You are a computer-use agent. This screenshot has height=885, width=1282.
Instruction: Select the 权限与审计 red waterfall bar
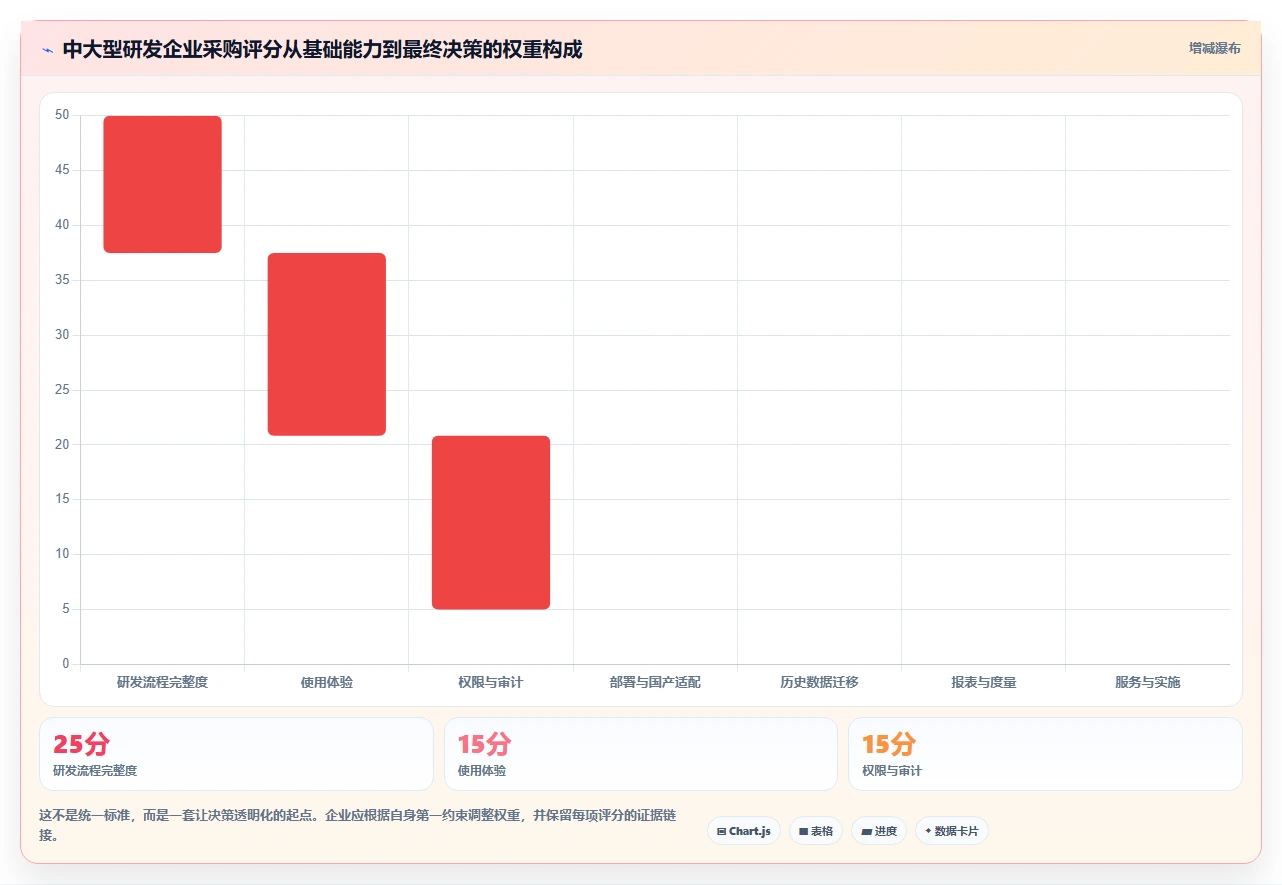pos(491,522)
